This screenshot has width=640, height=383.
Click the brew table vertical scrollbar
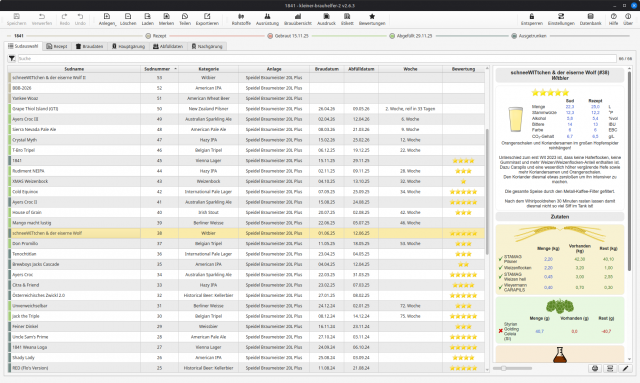[x=487, y=191]
